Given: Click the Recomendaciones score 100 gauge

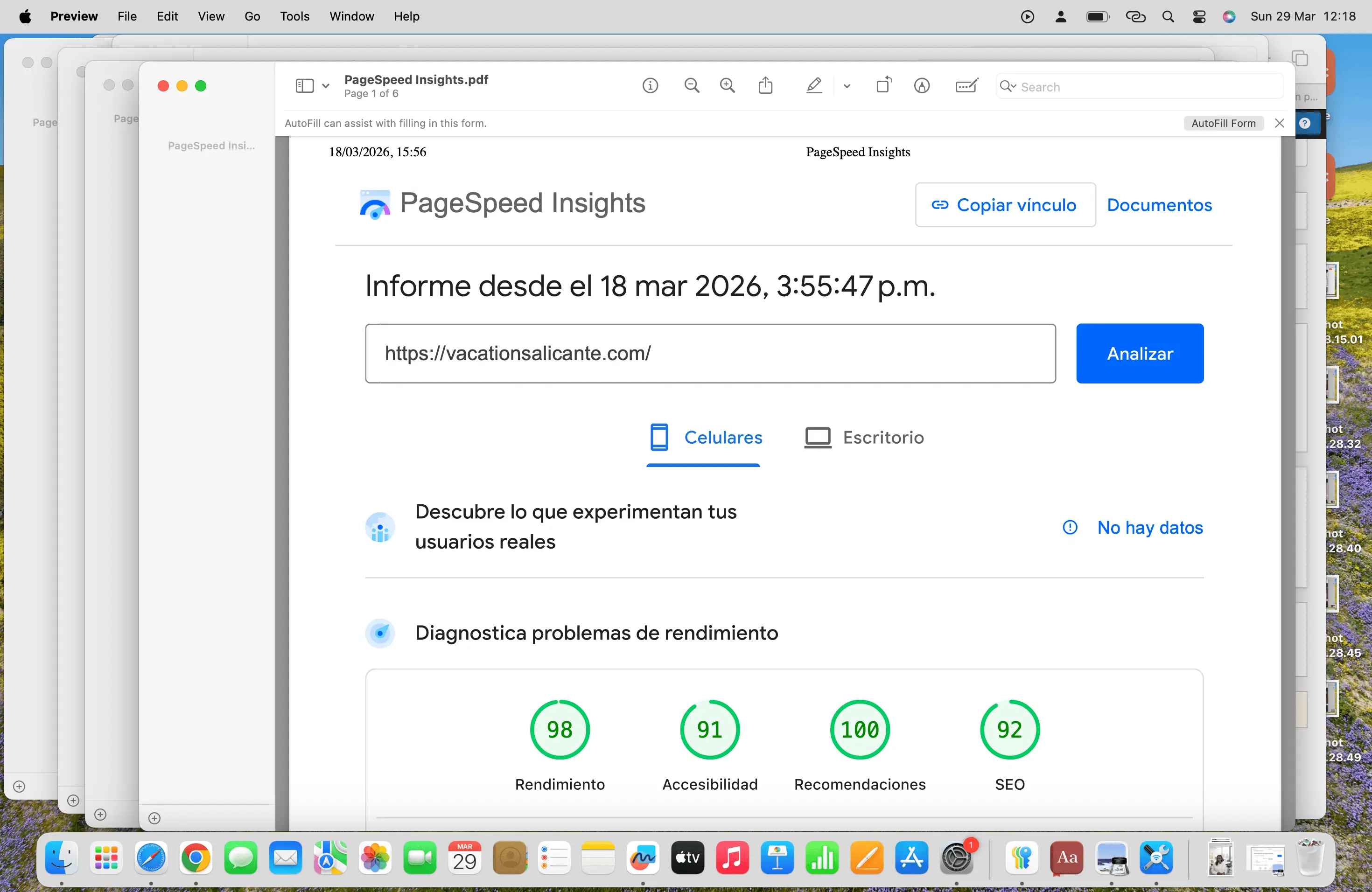Looking at the screenshot, I should tap(860, 730).
